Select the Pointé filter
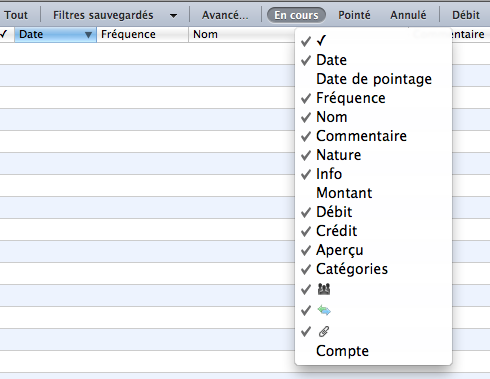This screenshot has width=490, height=379. 354,15
